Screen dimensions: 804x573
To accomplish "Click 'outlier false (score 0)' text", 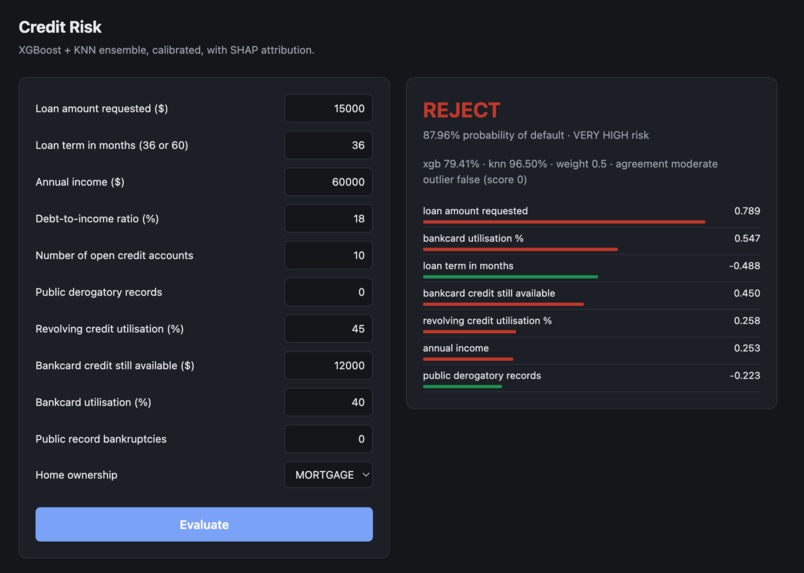I will [475, 180].
